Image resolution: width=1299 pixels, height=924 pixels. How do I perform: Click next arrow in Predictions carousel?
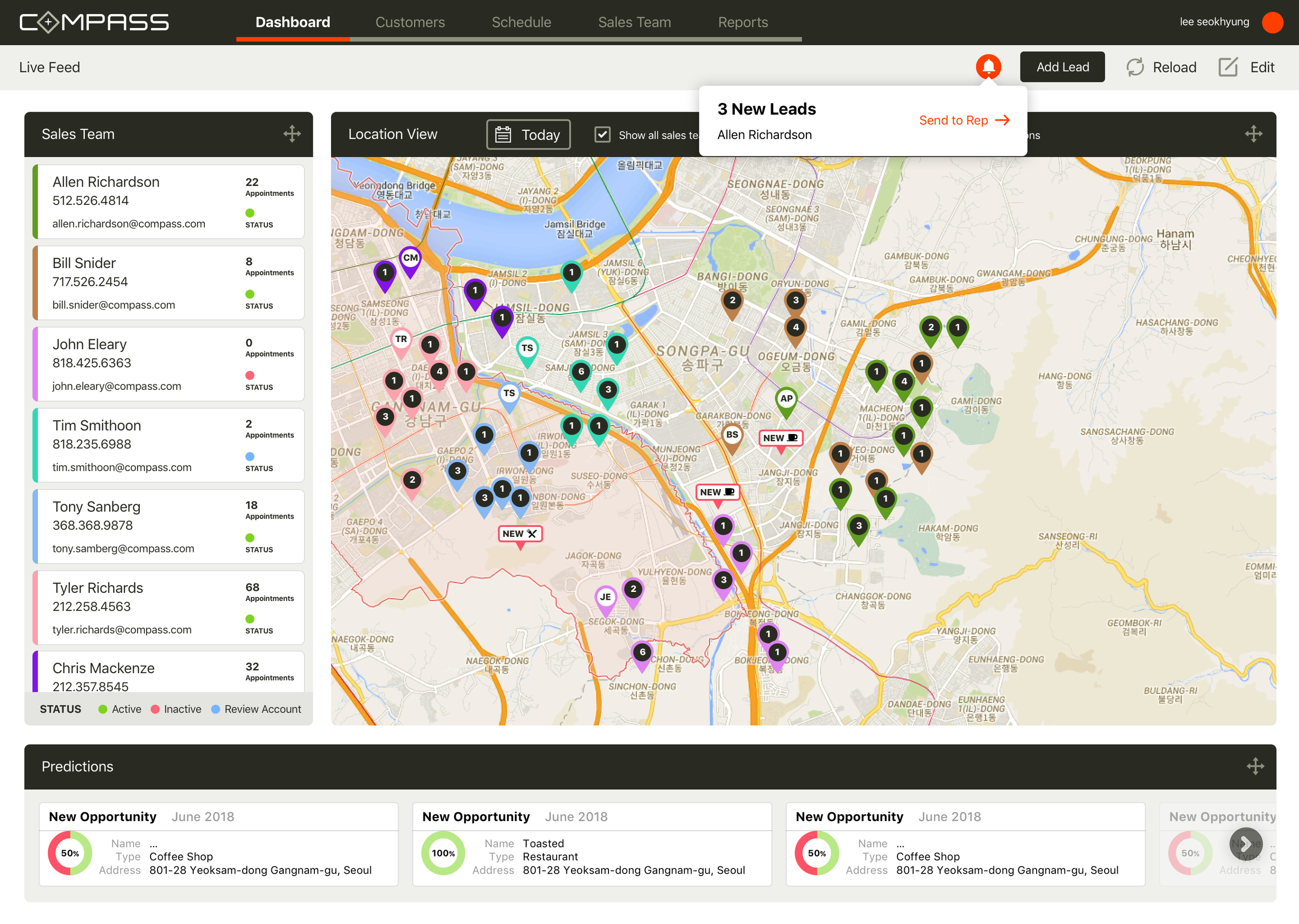pyautogui.click(x=1245, y=844)
